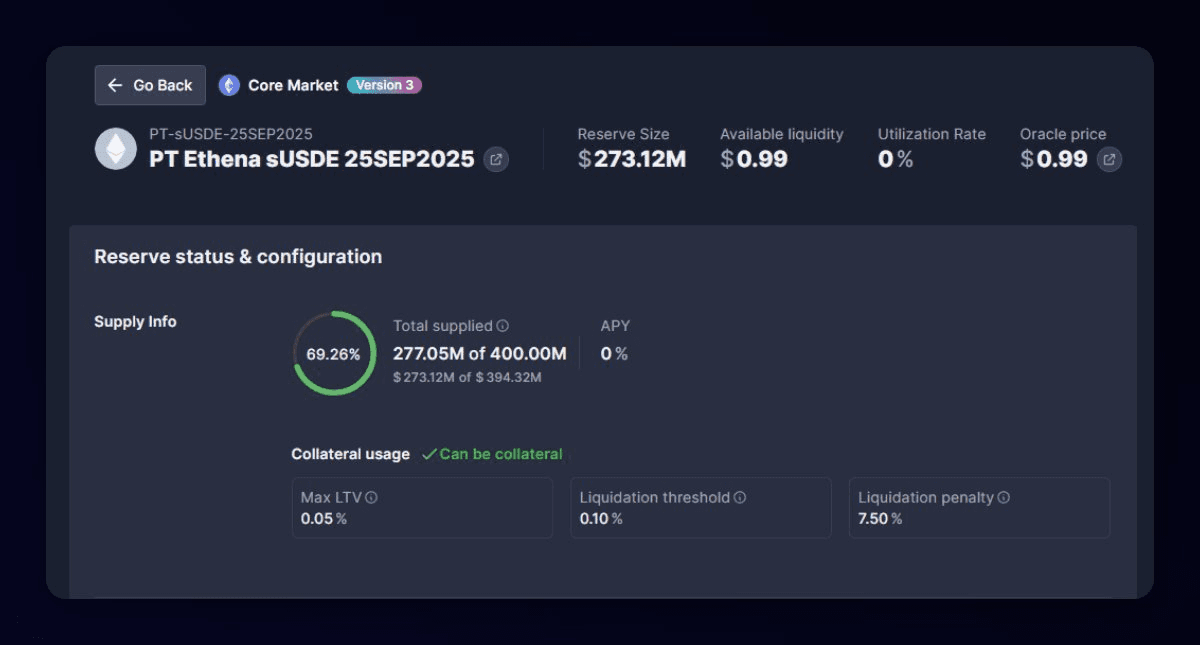Viewport: 1200px width, 645px height.
Task: Click the Ethereum Core Market icon
Action: (229, 85)
